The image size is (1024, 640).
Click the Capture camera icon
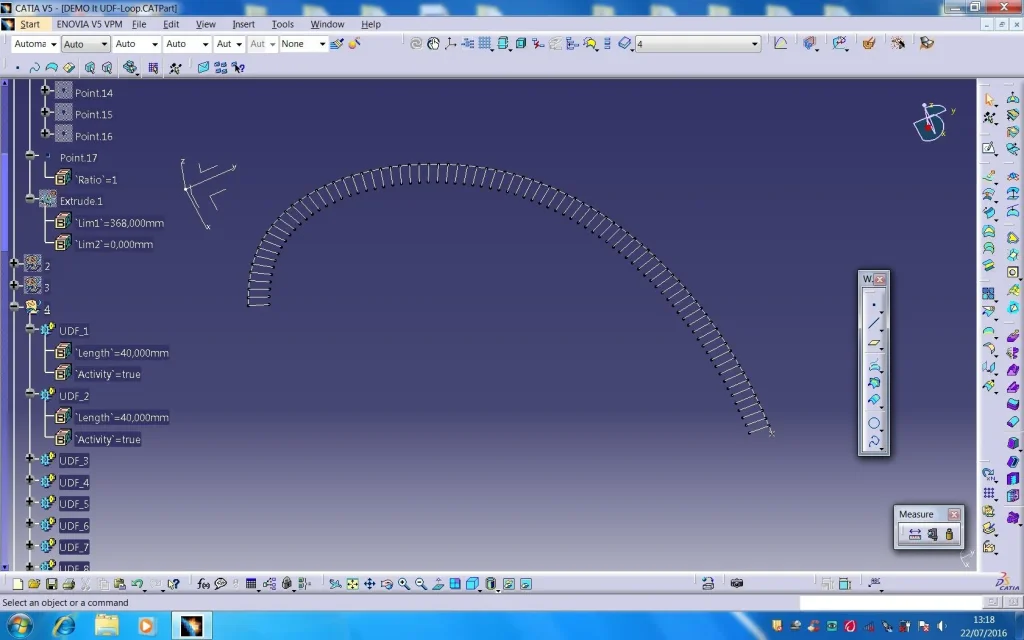click(x=737, y=583)
